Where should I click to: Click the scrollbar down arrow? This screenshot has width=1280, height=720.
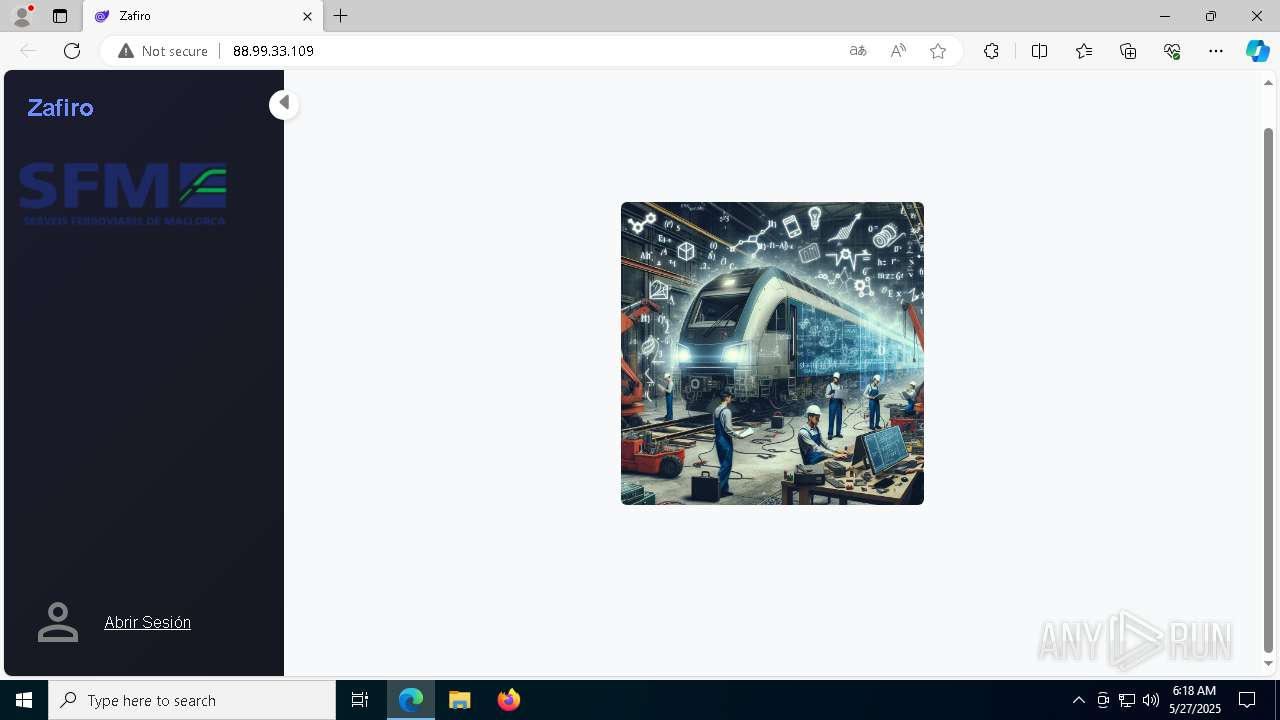point(1269,664)
